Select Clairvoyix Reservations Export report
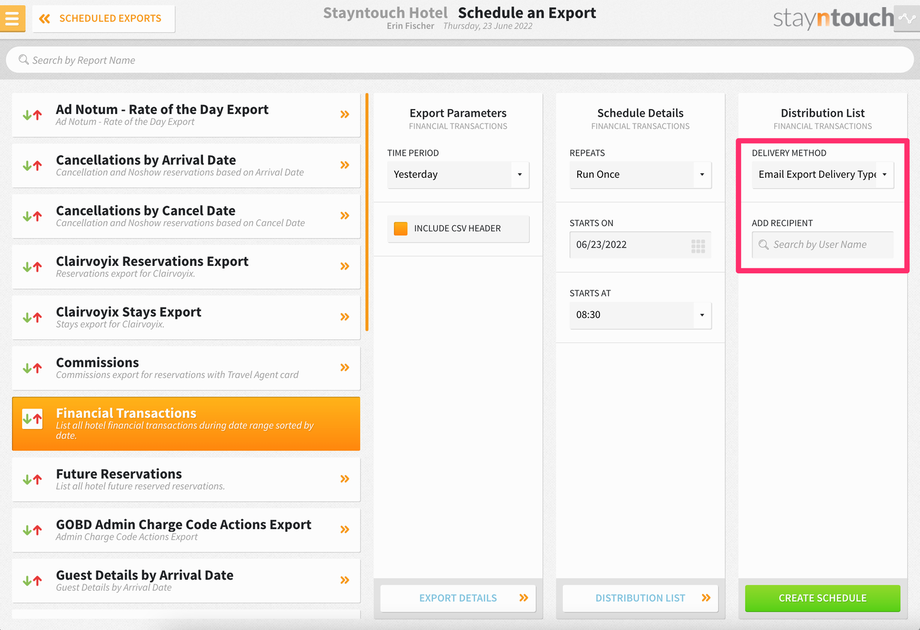 (x=186, y=267)
